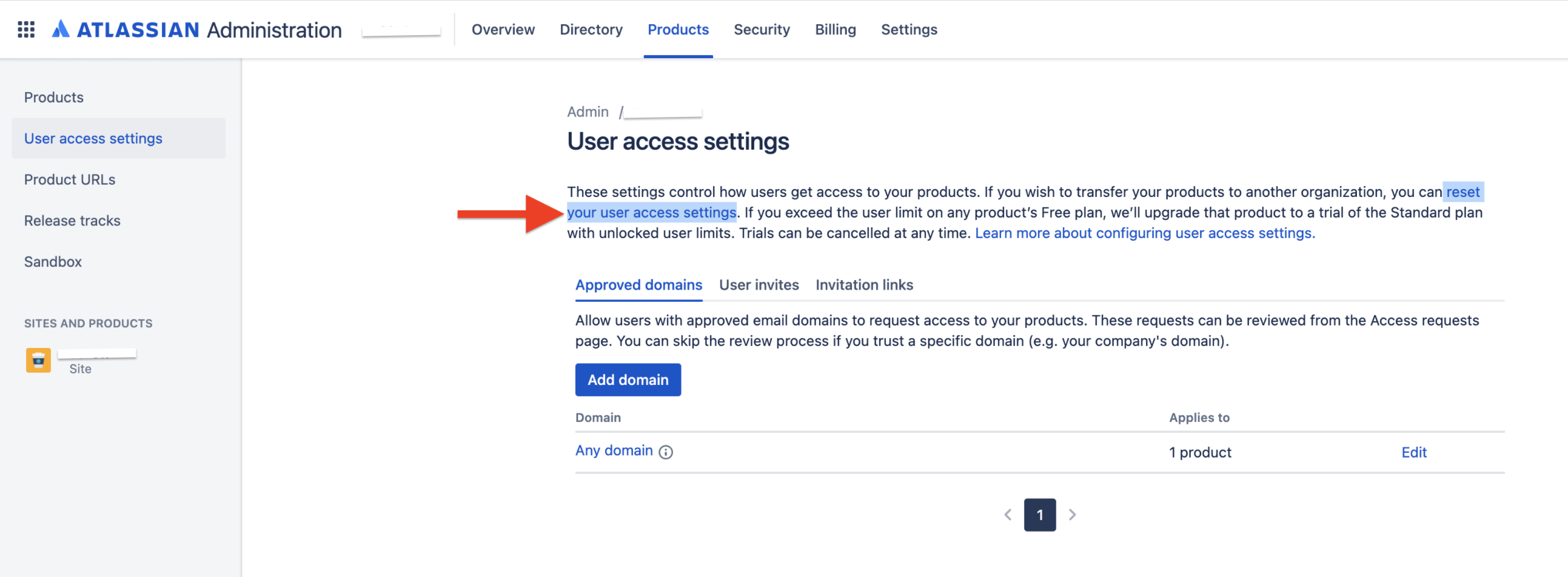Open Learn more about configuring user access settings
Image resolution: width=1568 pixels, height=577 pixels.
pyautogui.click(x=1144, y=233)
